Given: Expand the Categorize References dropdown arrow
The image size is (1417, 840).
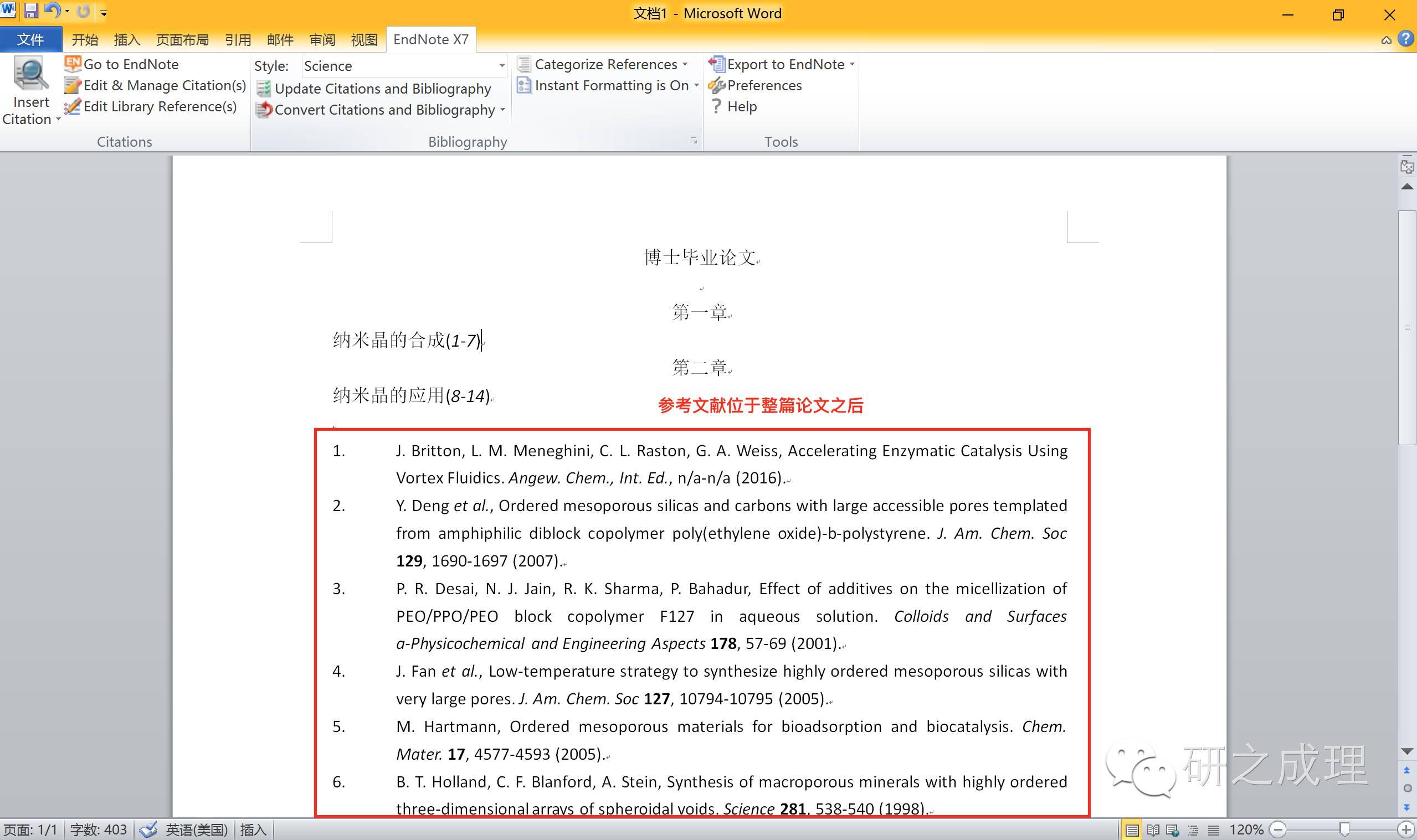Looking at the screenshot, I should [x=685, y=64].
